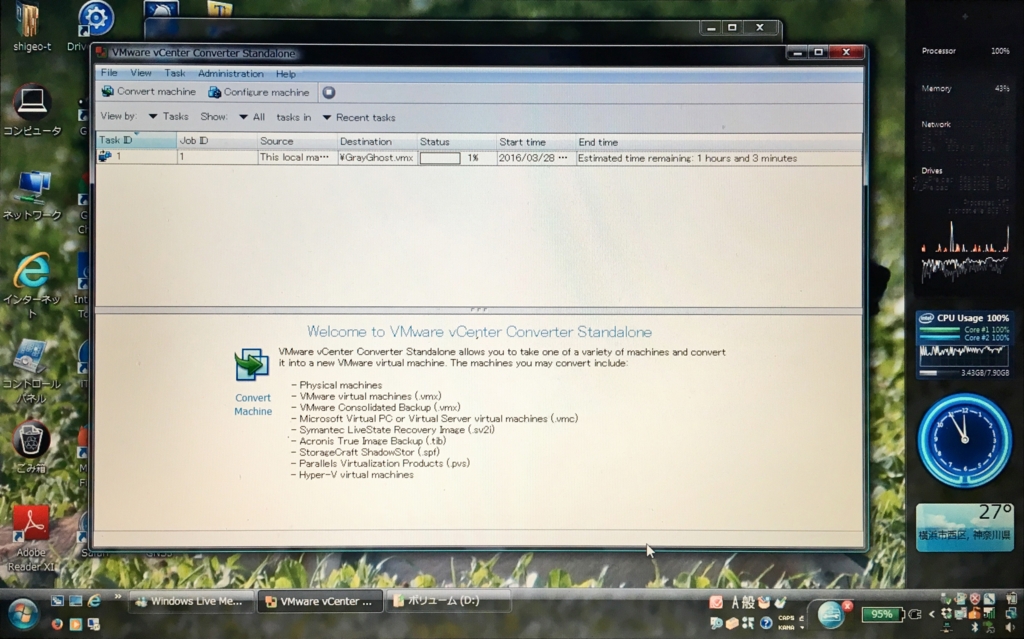Click the "¥GrayGhost.vmx" destination cell
The height and width of the screenshot is (639, 1024).
coord(376,157)
